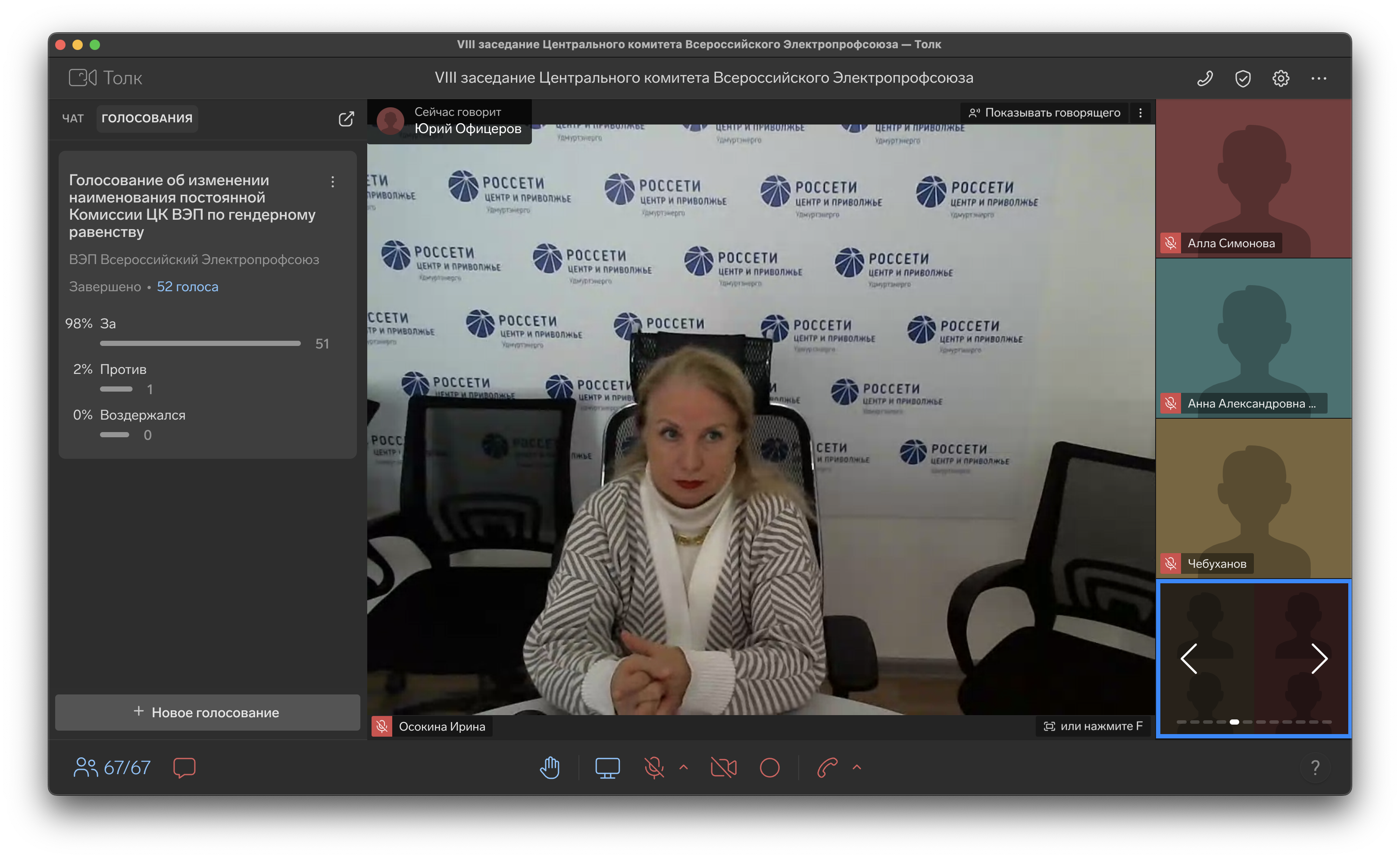Screen dimensions: 1400x859
Task: Open help question mark button
Action: 1316,768
